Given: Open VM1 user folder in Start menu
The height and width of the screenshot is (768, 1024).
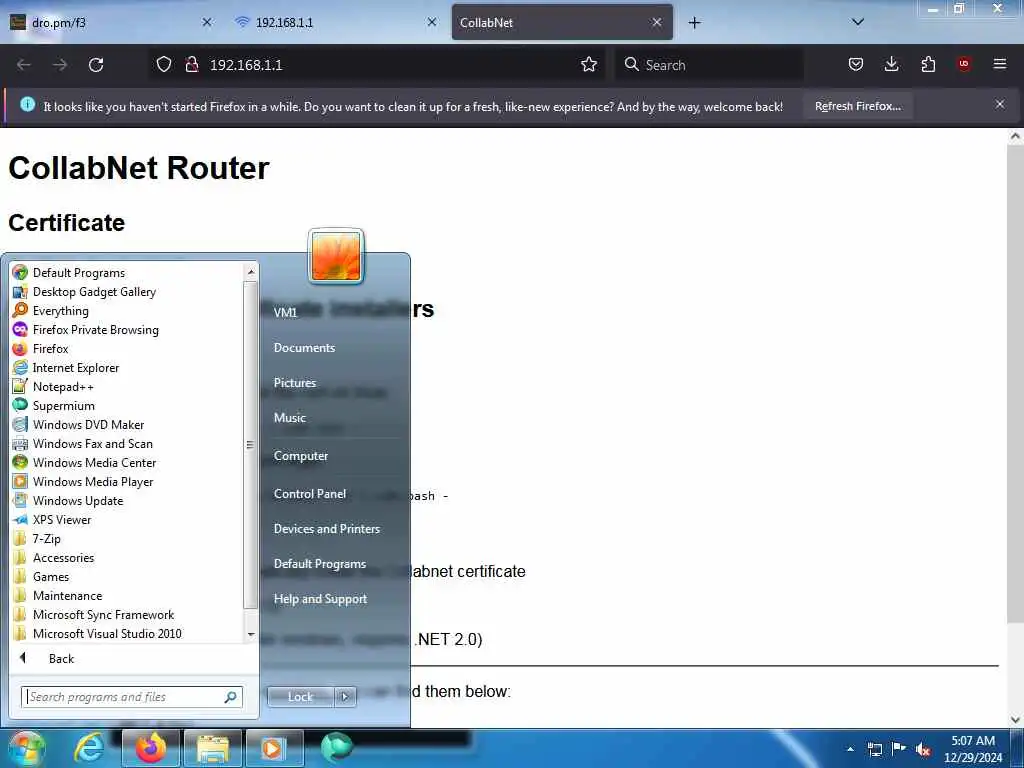Looking at the screenshot, I should point(285,312).
